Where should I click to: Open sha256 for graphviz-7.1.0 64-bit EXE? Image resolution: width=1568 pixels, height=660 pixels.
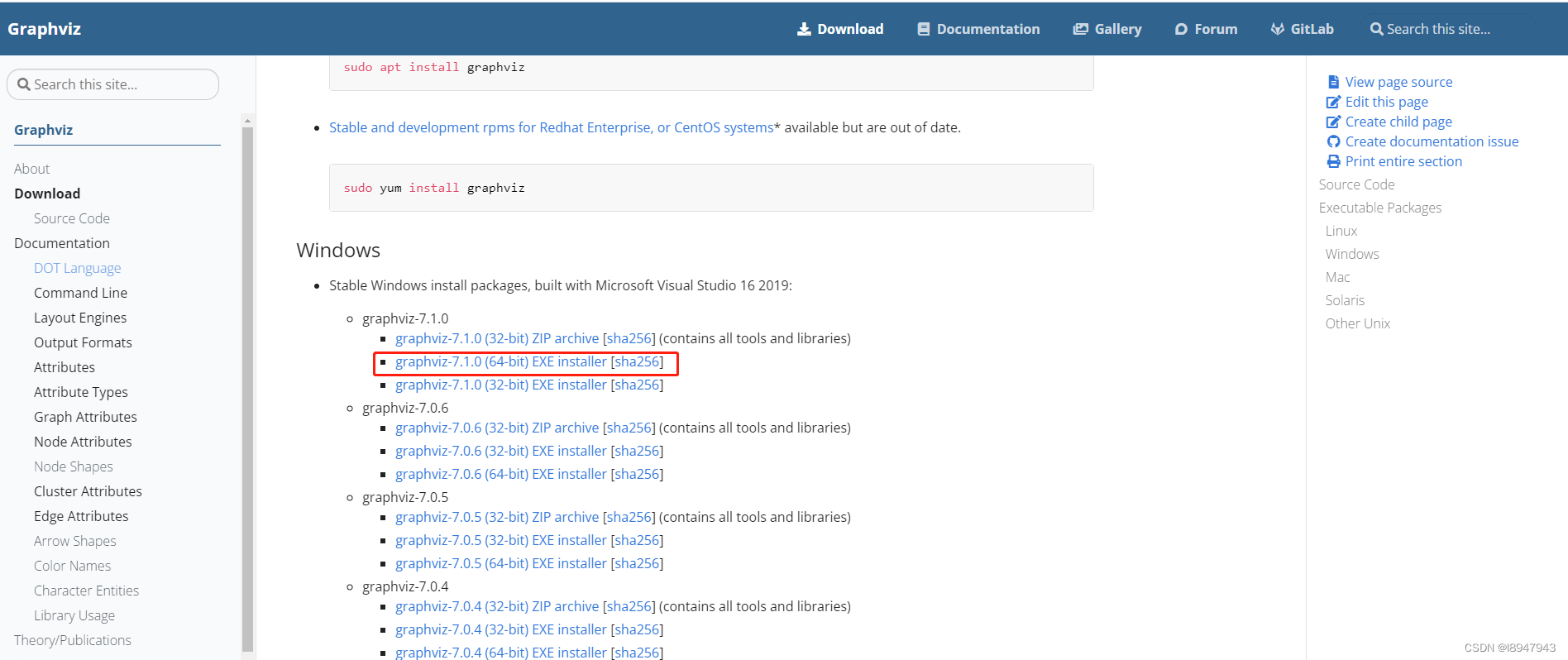click(x=637, y=361)
